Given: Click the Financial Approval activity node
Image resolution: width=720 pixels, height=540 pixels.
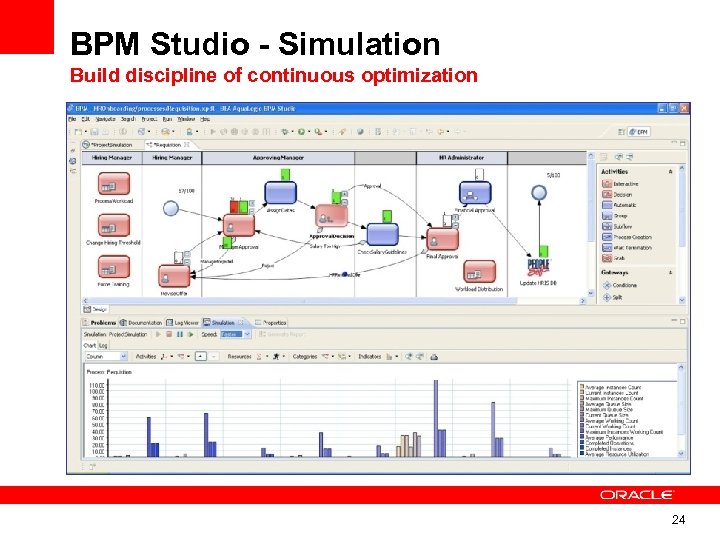Looking at the screenshot, I should pos(475,193).
